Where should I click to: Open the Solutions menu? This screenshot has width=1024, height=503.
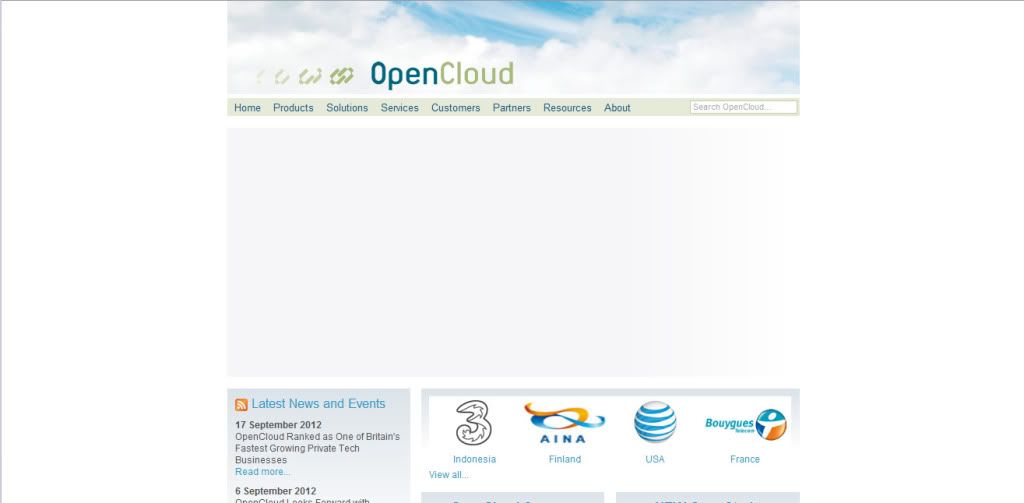(x=347, y=108)
